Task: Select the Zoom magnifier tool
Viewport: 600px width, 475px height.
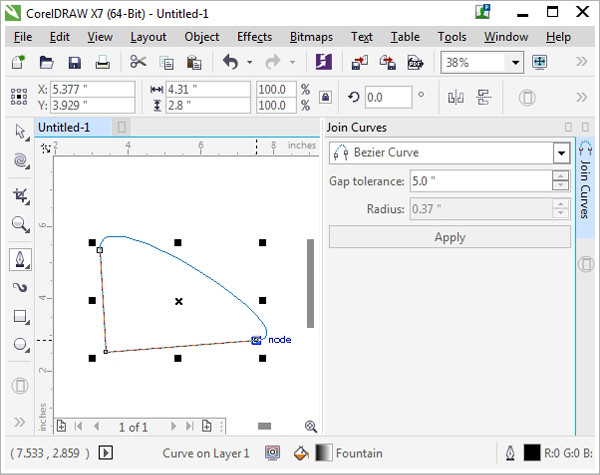Action: [x=20, y=224]
